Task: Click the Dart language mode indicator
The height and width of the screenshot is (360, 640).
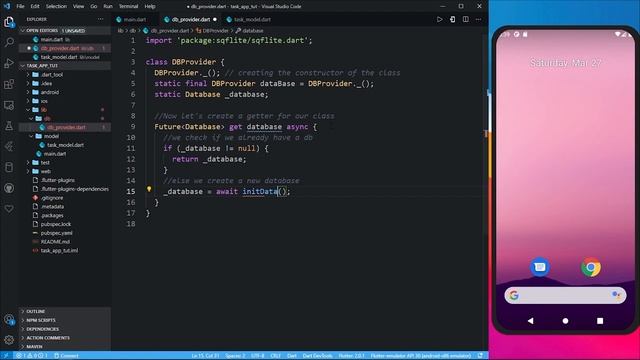Action: pyautogui.click(x=291, y=356)
